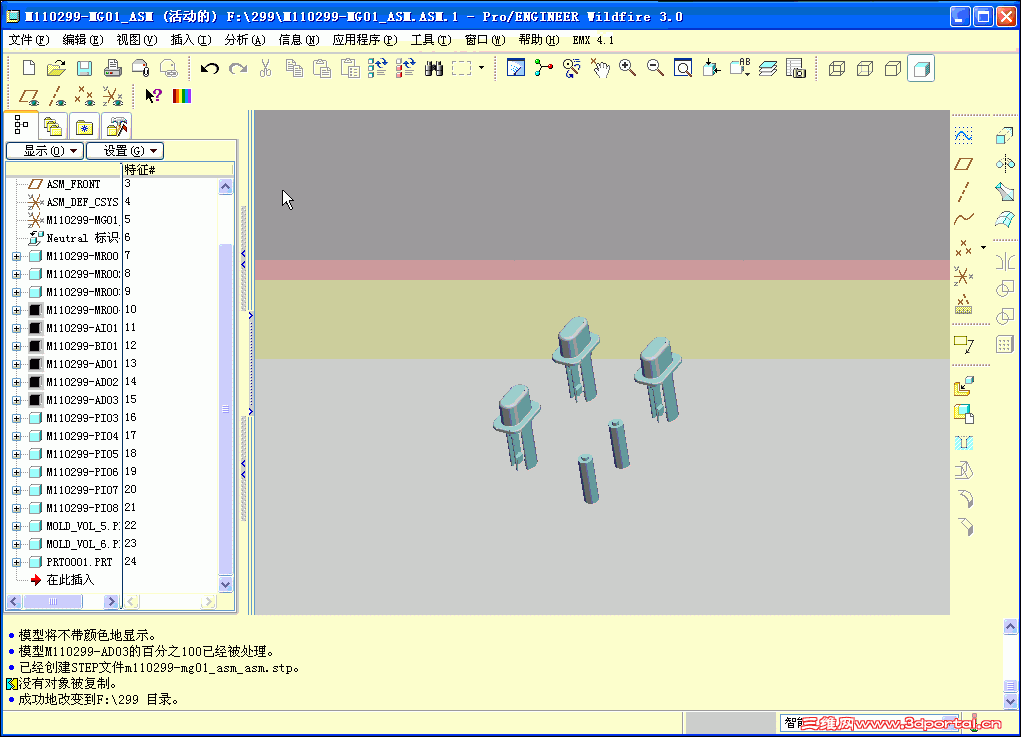Click the datum plane tool in right toolbar
The height and width of the screenshot is (737, 1021).
pyautogui.click(x=963, y=163)
